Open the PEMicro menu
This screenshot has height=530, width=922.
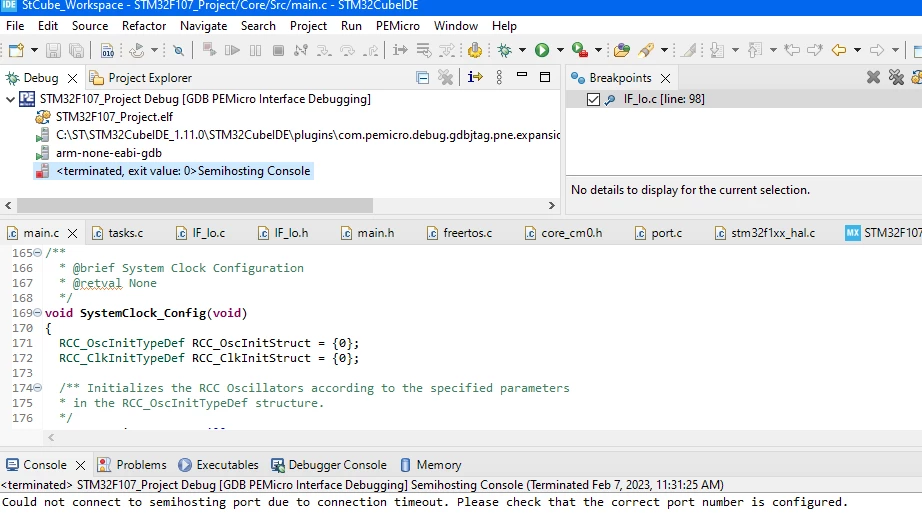tap(398, 26)
